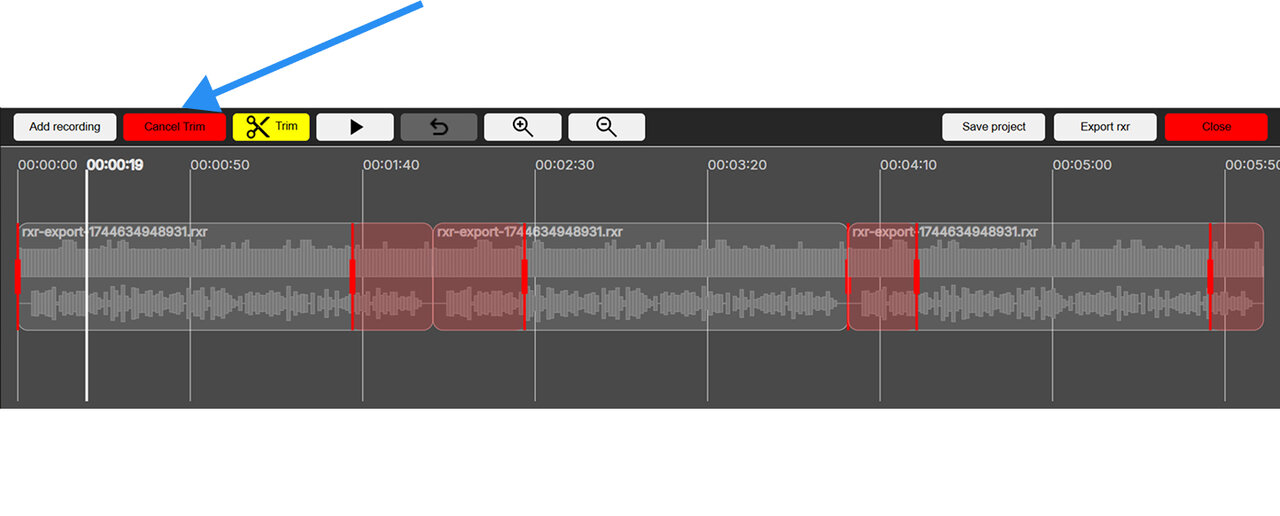The image size is (1280, 516).
Task: Click the left red trim handle of first clip
Action: coord(19,276)
